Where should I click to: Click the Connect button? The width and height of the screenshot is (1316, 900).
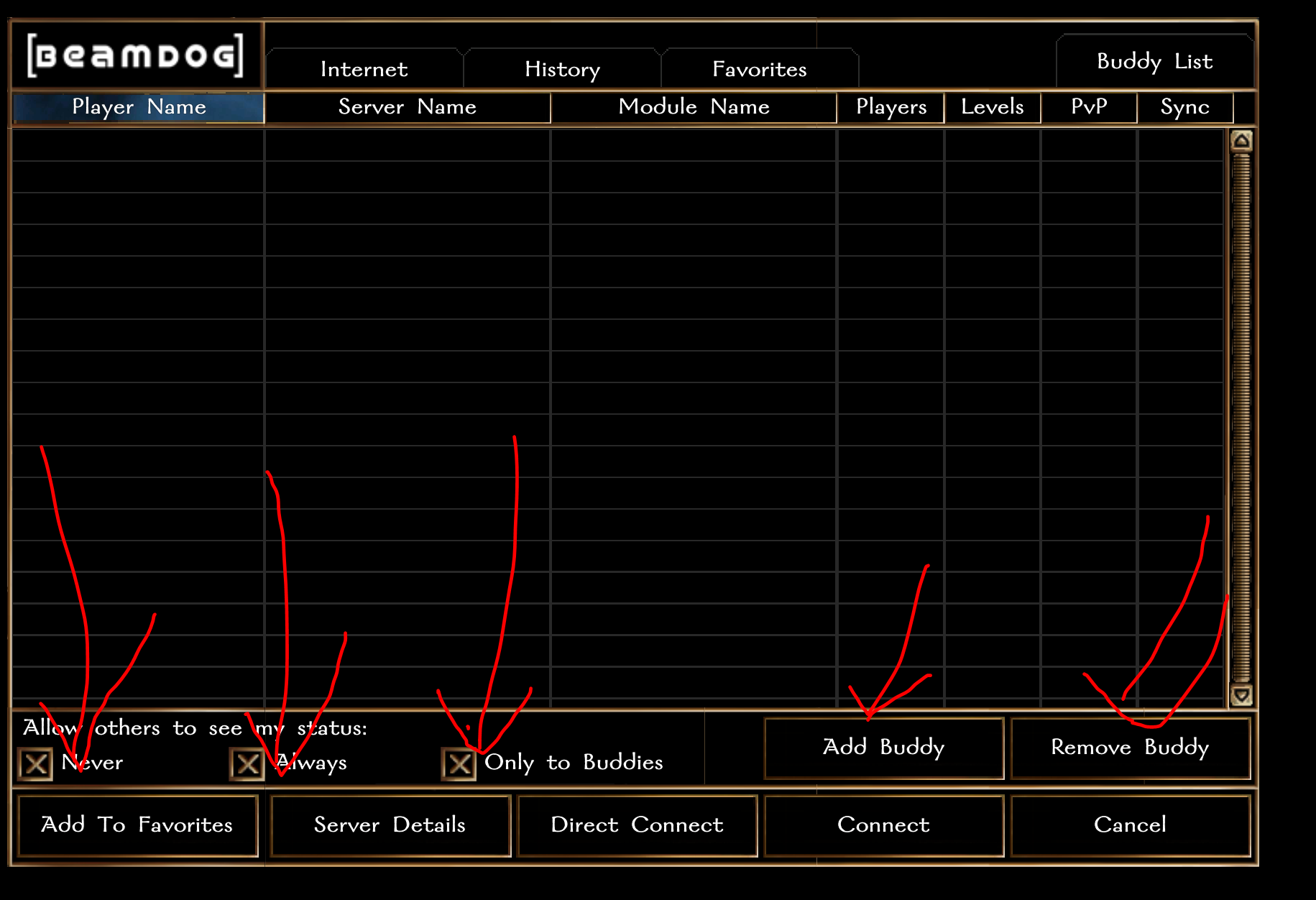coord(884,825)
